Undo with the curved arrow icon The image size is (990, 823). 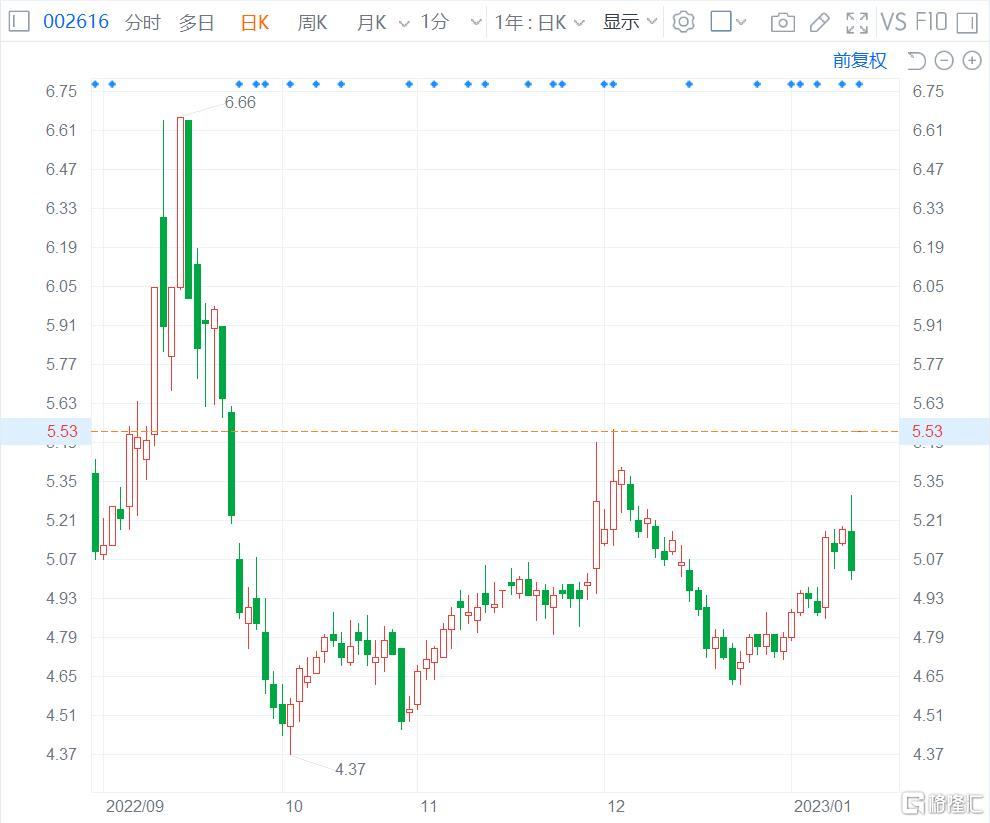point(916,61)
